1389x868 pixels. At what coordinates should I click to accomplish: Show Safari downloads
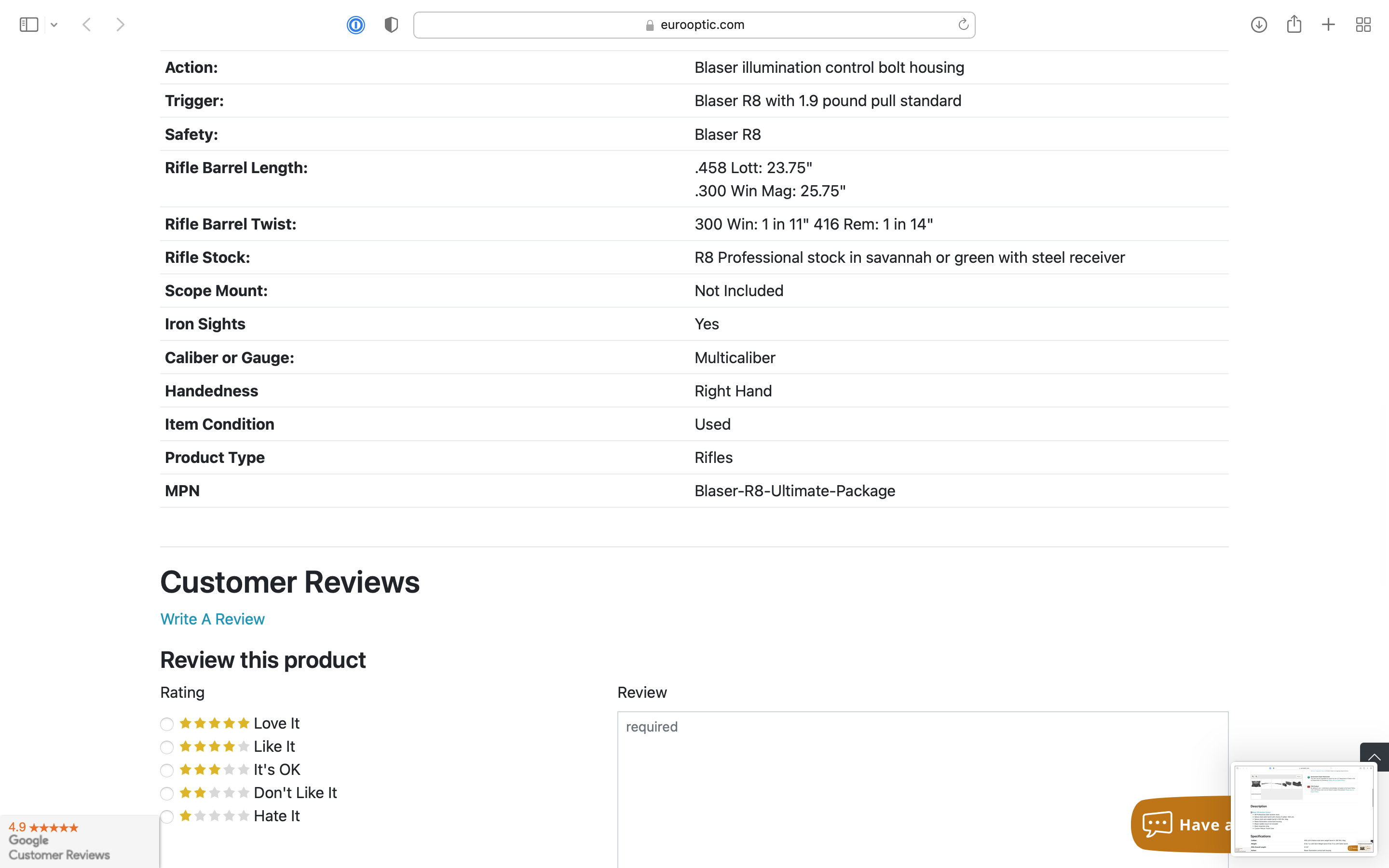(x=1259, y=25)
